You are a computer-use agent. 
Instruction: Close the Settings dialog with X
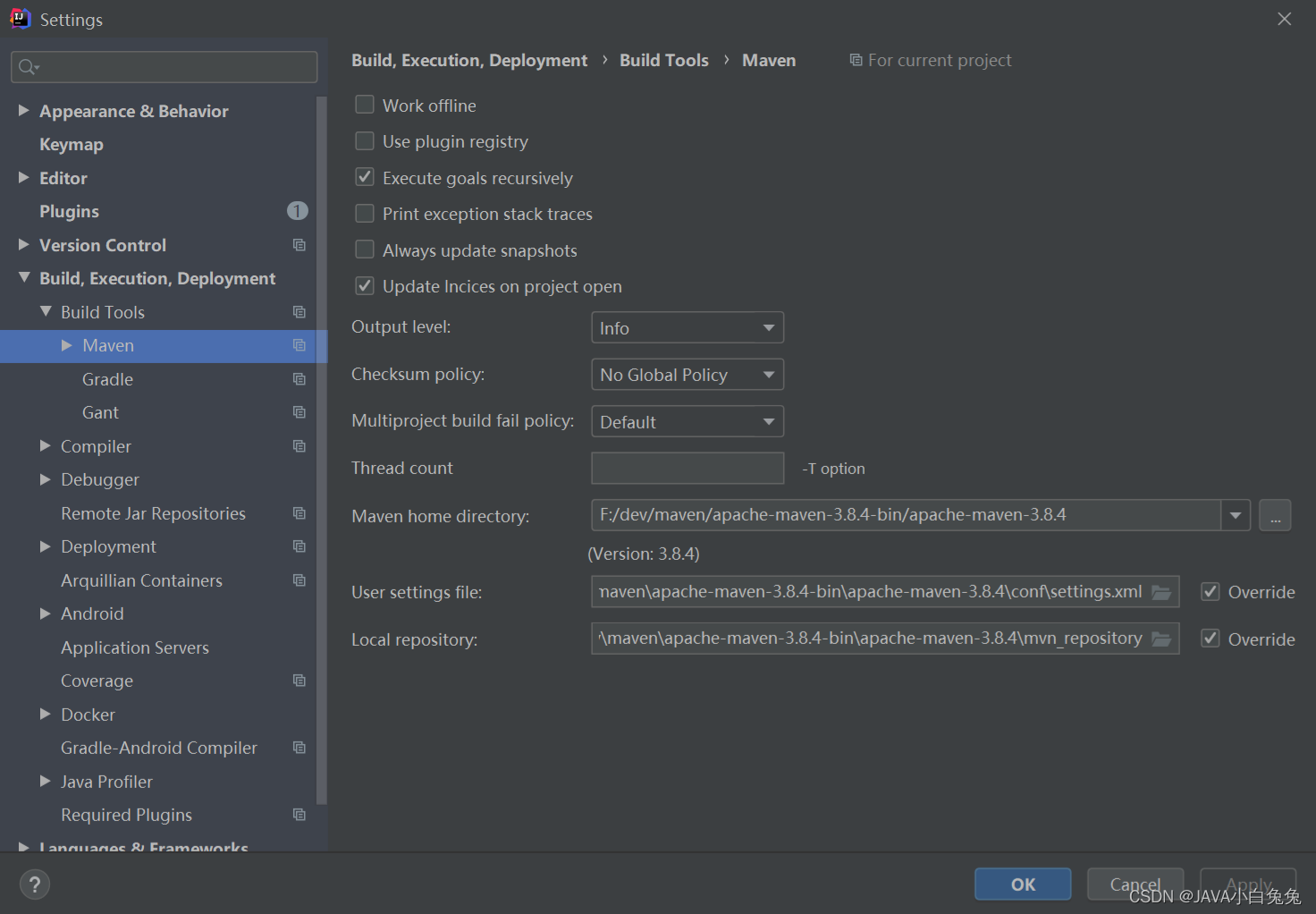tap(1284, 19)
